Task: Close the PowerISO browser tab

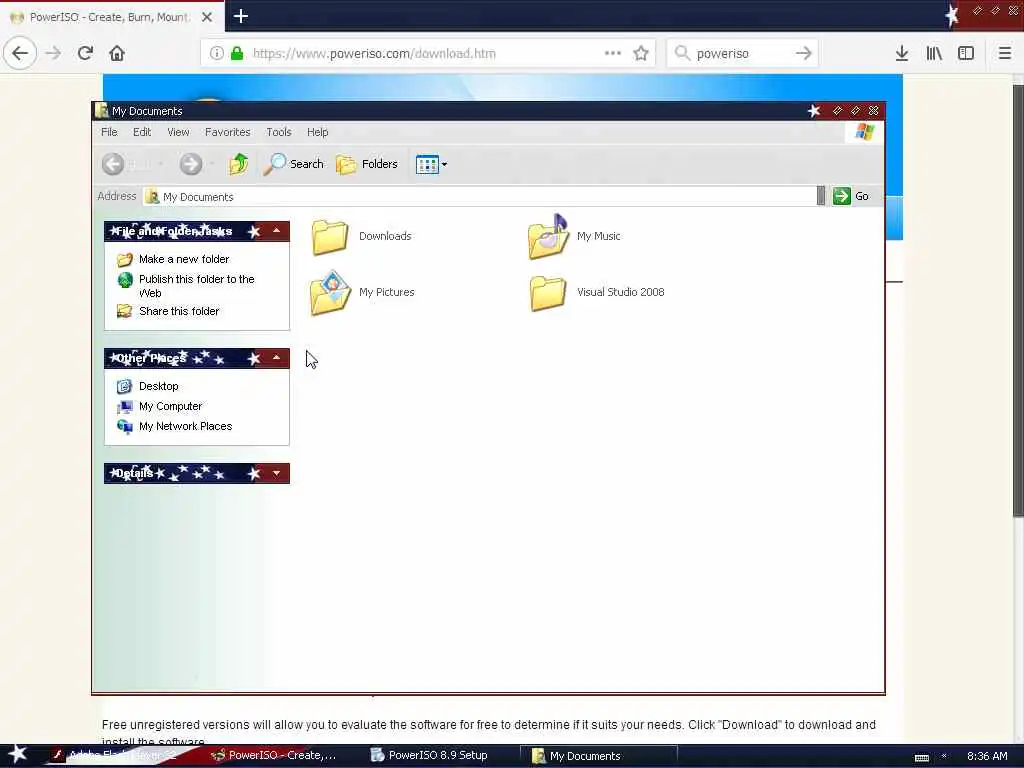Action: tap(207, 17)
